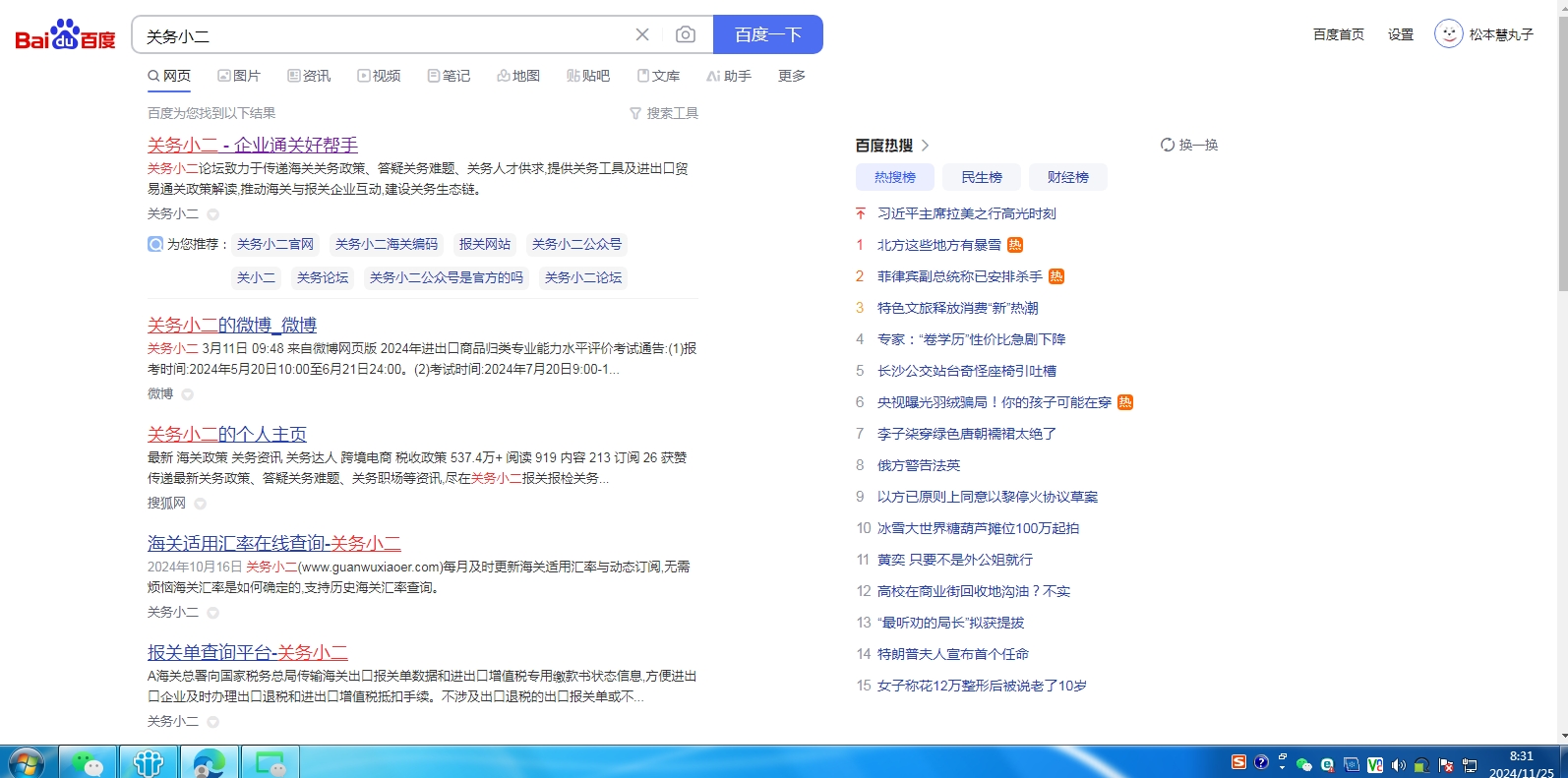Click suggested search 关小二
Screen dimensions: 1568x778
point(257,277)
